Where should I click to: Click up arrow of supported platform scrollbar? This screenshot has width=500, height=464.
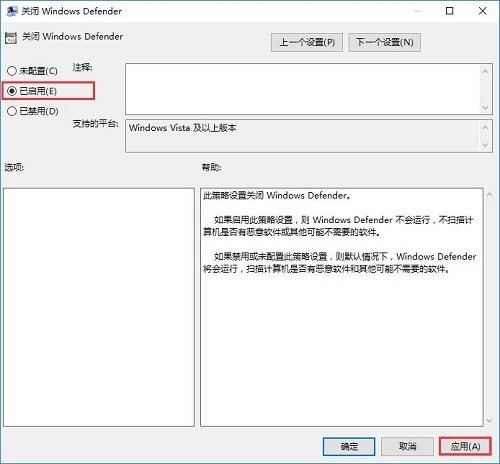coord(485,127)
